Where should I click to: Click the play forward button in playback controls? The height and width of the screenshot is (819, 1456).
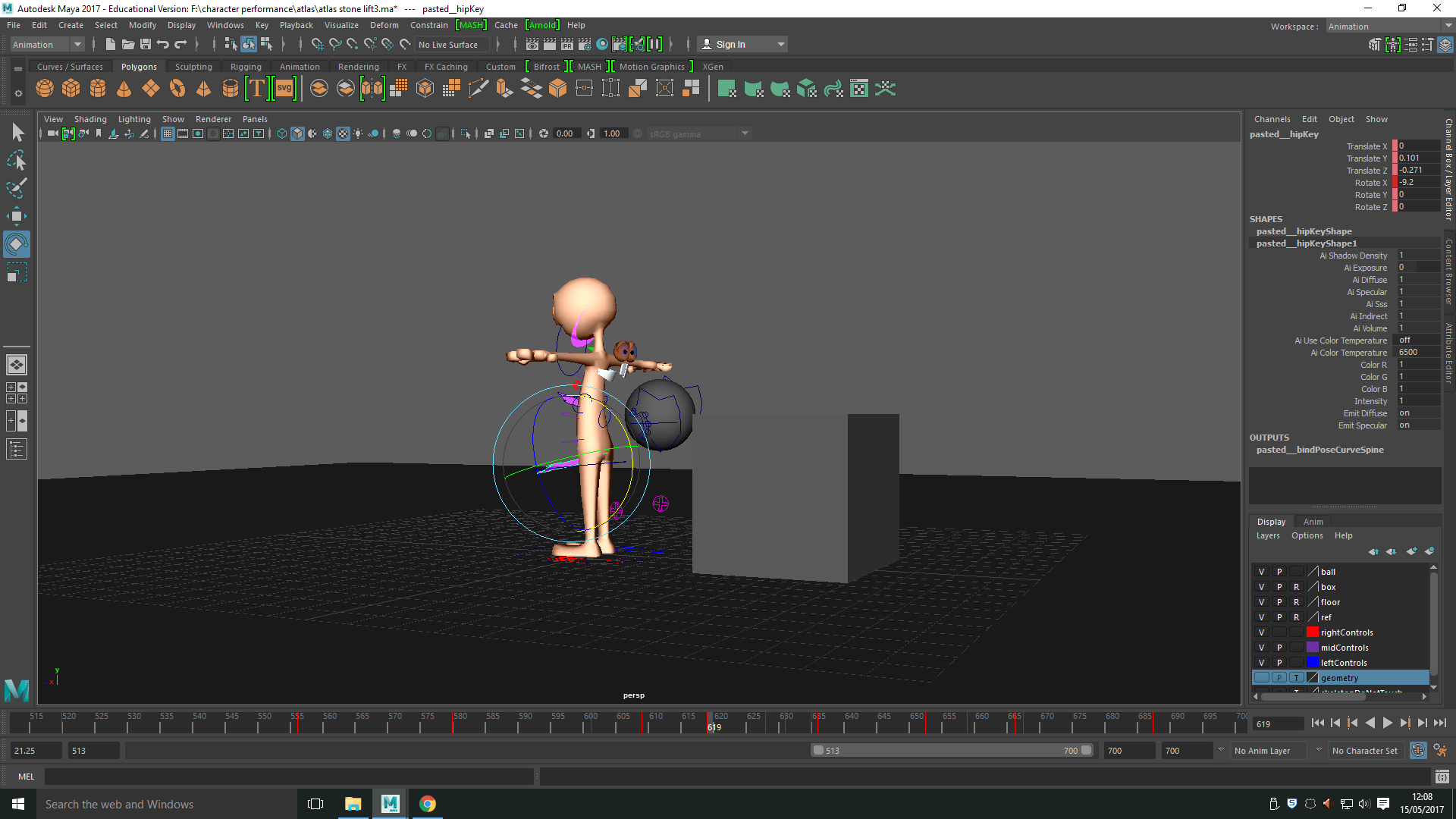click(1388, 723)
